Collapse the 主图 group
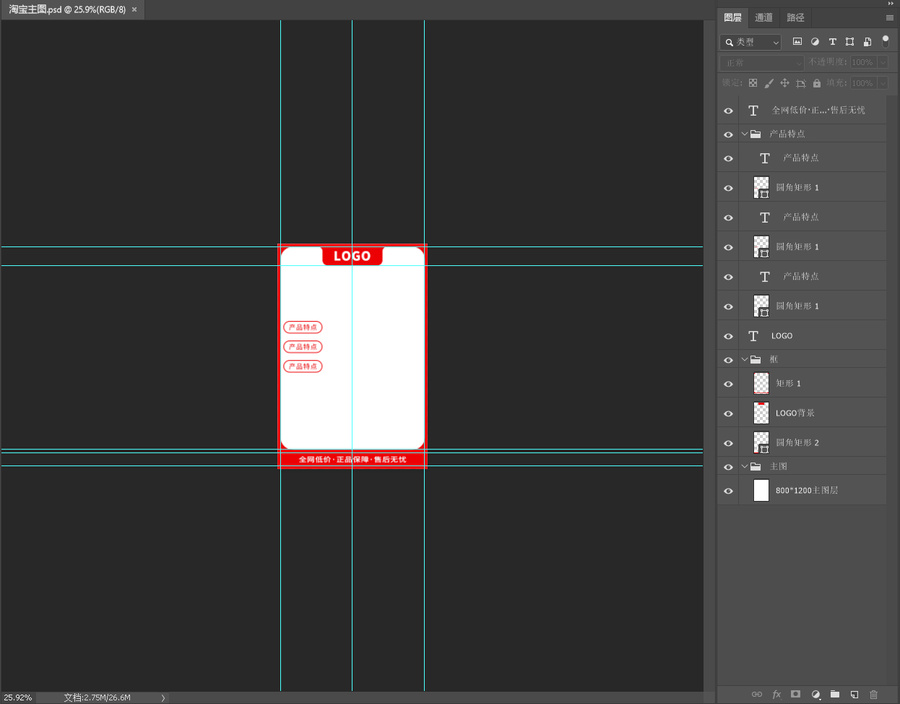The image size is (900, 704). 744,466
